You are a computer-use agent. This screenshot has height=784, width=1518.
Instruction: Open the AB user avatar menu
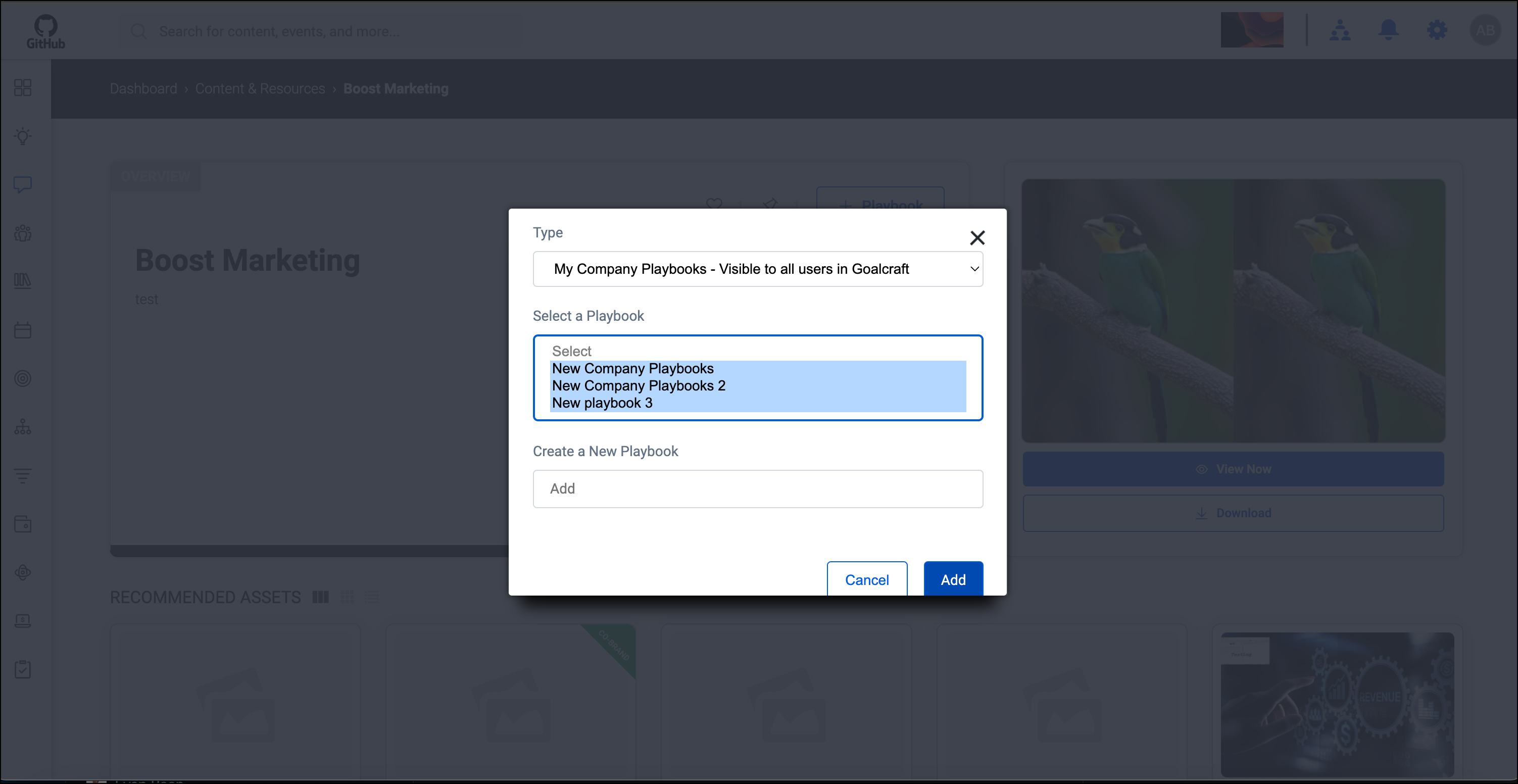pos(1485,30)
